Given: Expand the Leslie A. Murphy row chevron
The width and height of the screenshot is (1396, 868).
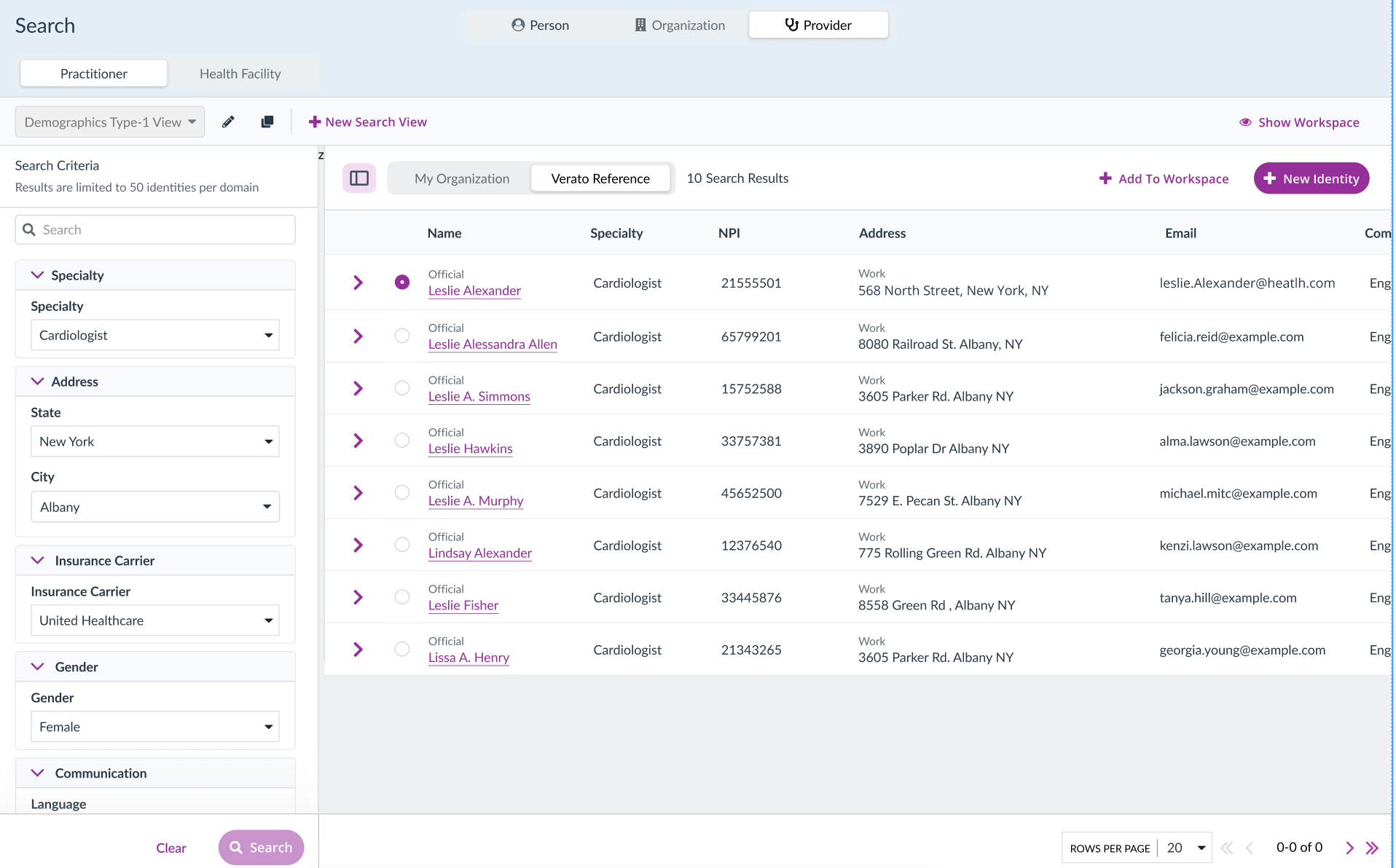Looking at the screenshot, I should (x=358, y=493).
